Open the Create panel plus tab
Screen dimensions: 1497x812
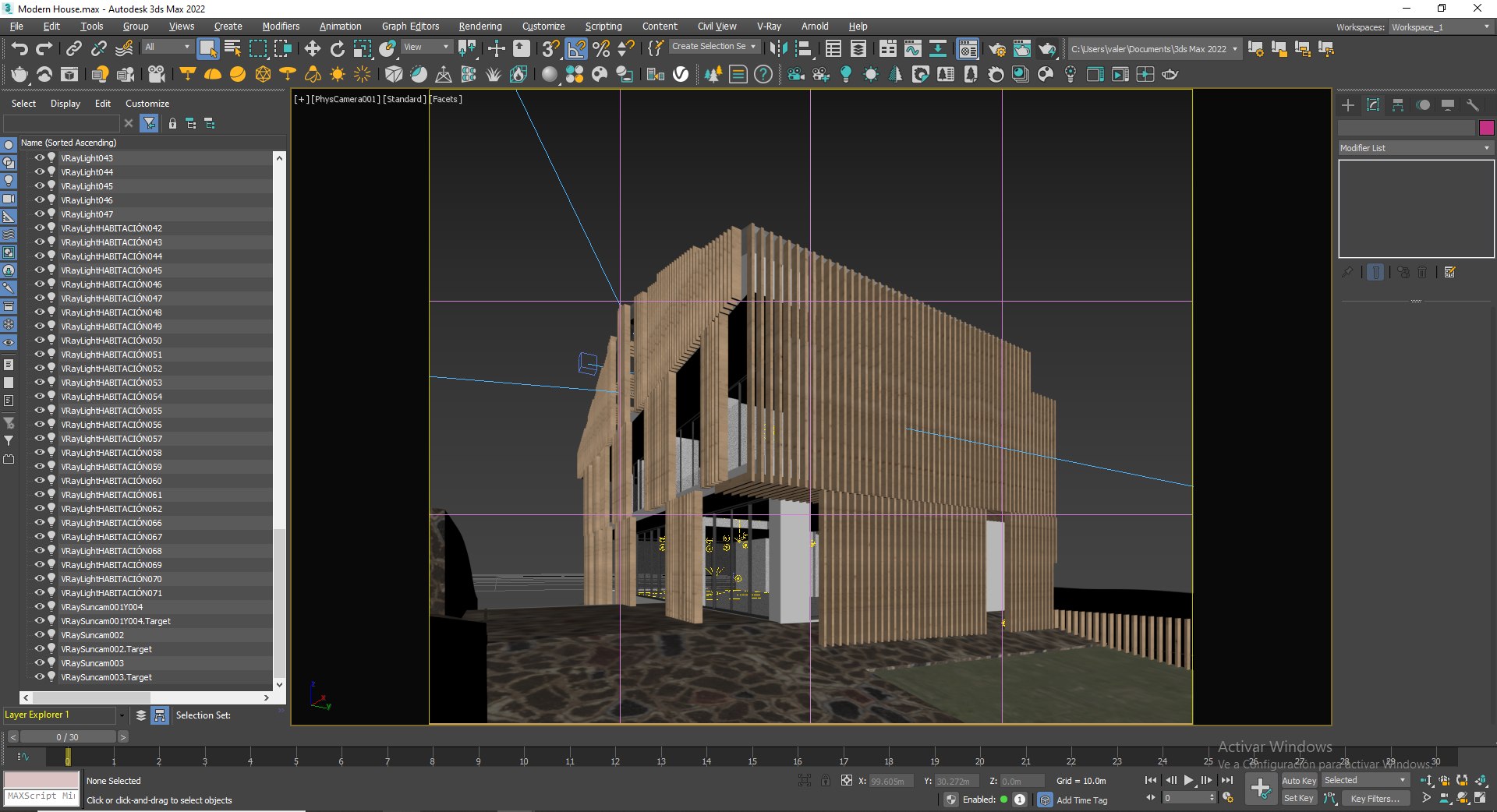pos(1348,104)
